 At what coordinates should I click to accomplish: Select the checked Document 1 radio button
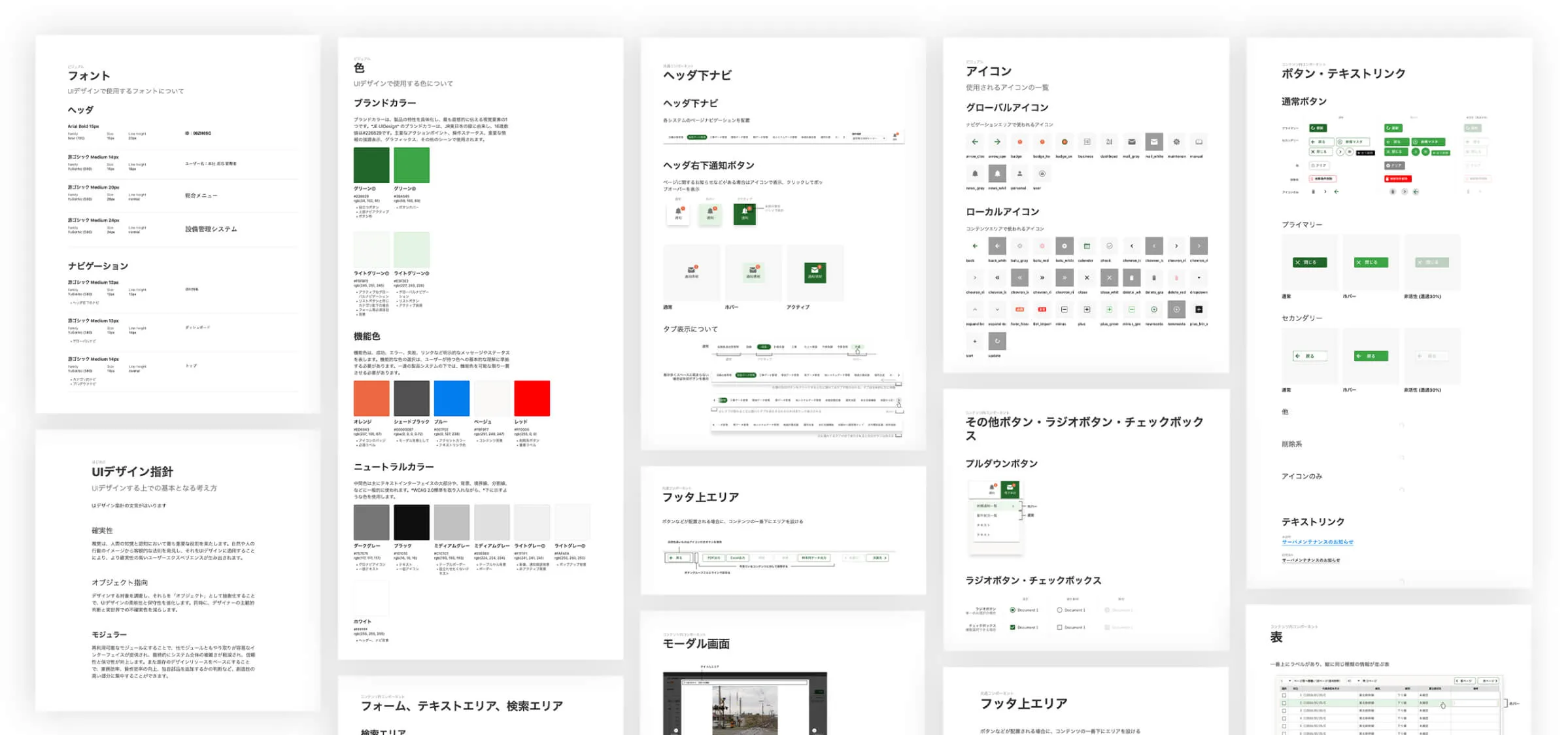(x=1013, y=610)
